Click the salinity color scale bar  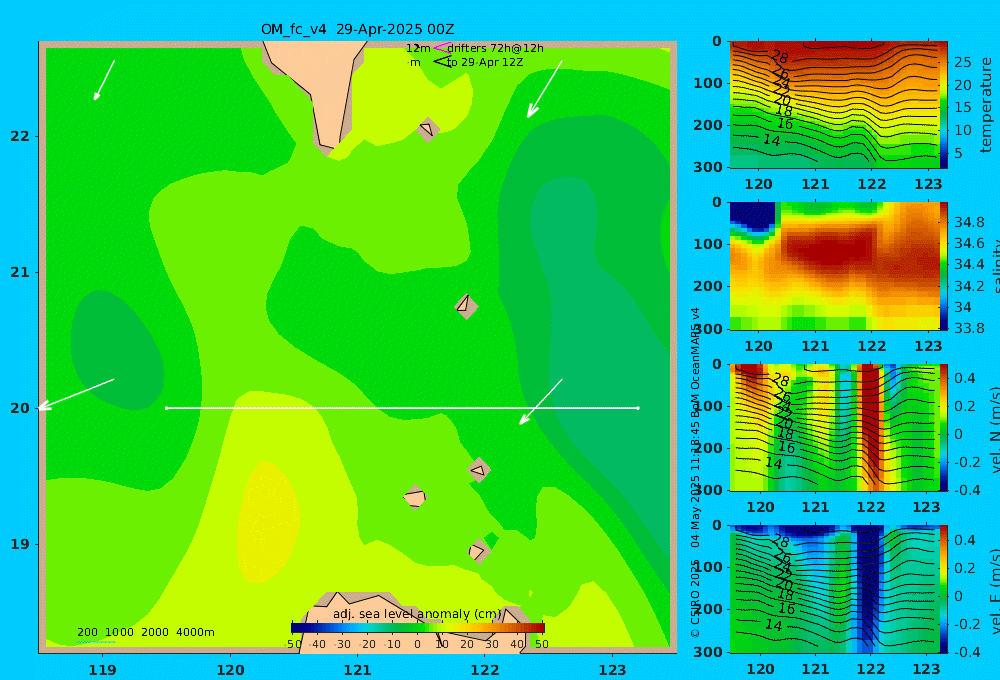tap(943, 266)
